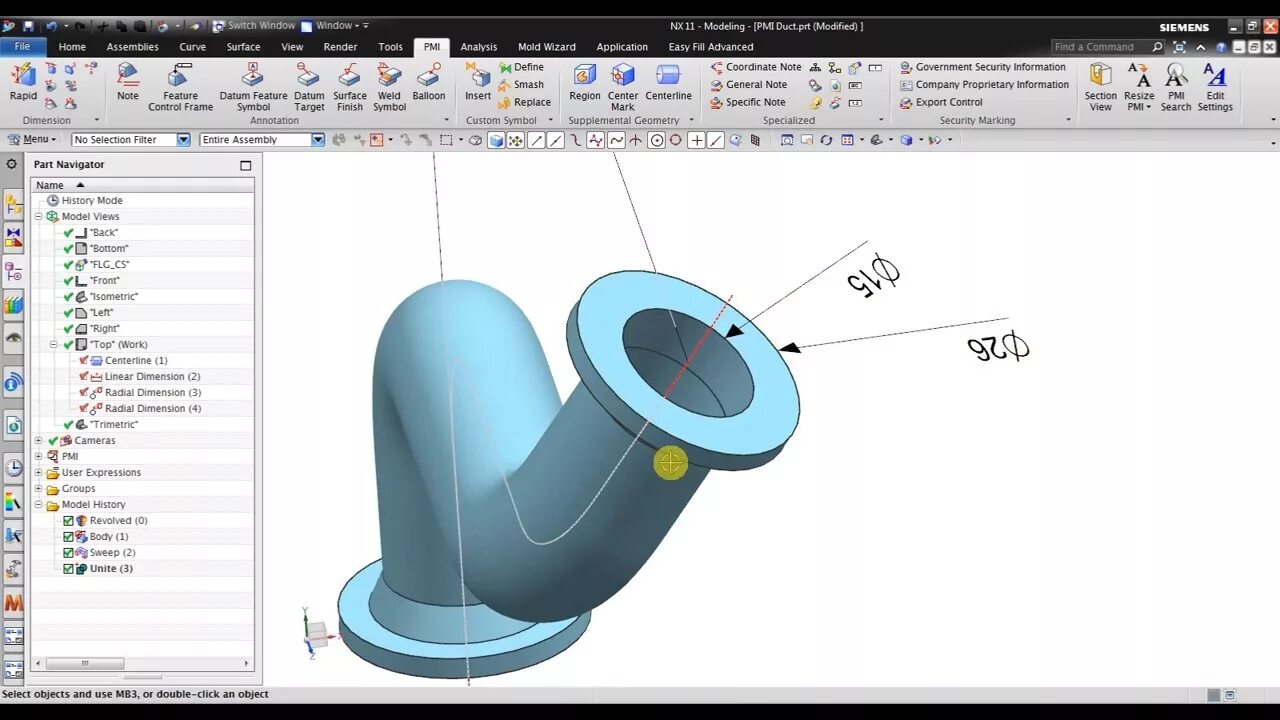This screenshot has height=720, width=1280.
Task: Uncheck the Unite (3) feature in Model History
Action: 68,568
